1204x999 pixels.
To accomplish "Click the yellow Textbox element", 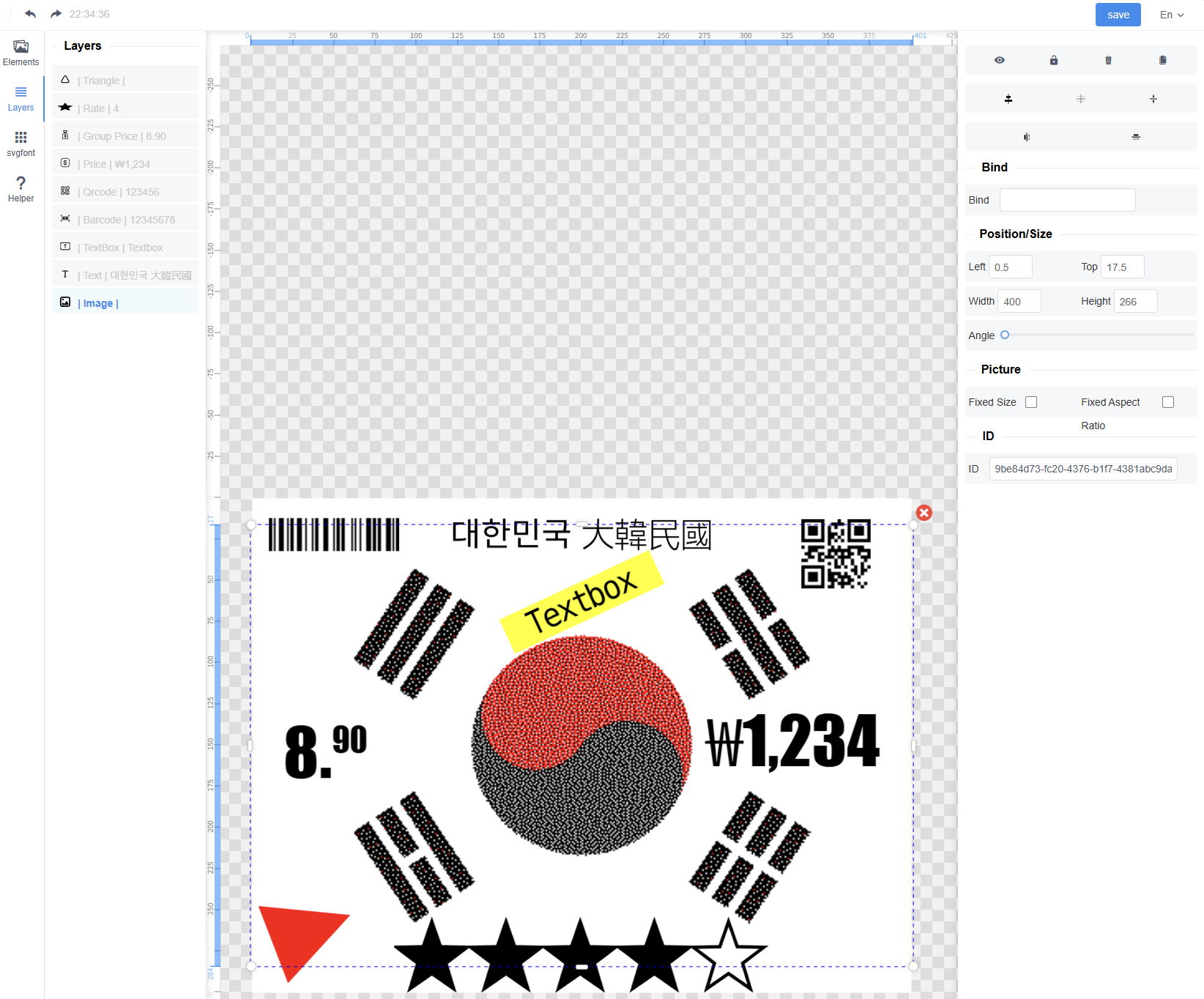I will pos(581,602).
